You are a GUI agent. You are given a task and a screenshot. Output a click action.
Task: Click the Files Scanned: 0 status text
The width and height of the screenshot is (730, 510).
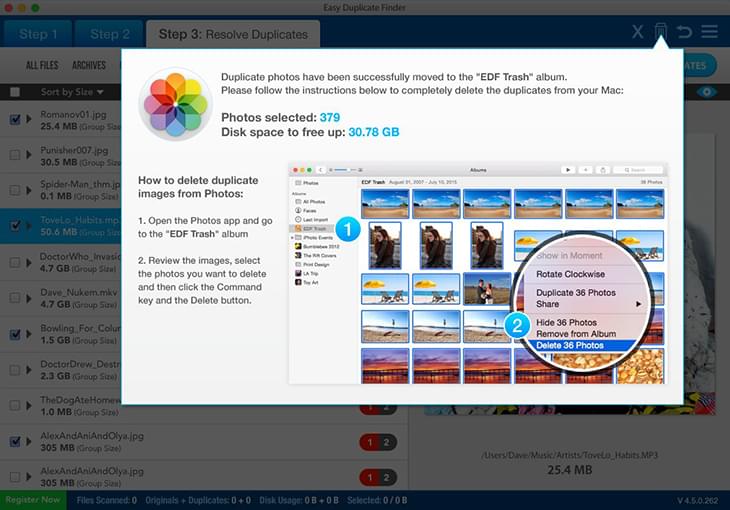click(x=107, y=500)
